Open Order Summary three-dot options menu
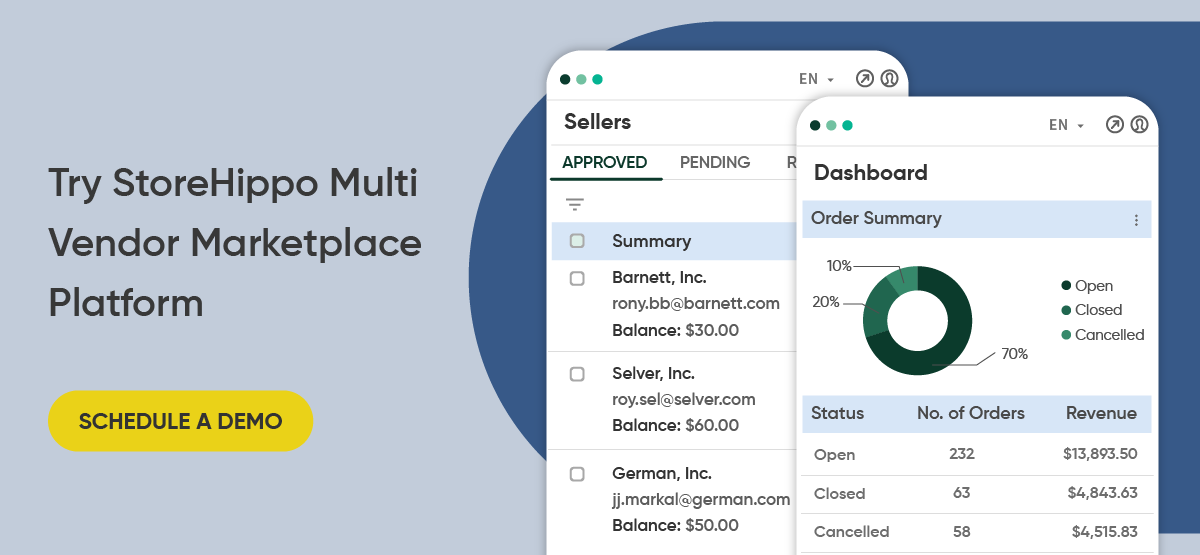The width and height of the screenshot is (1200, 555). (x=1136, y=220)
